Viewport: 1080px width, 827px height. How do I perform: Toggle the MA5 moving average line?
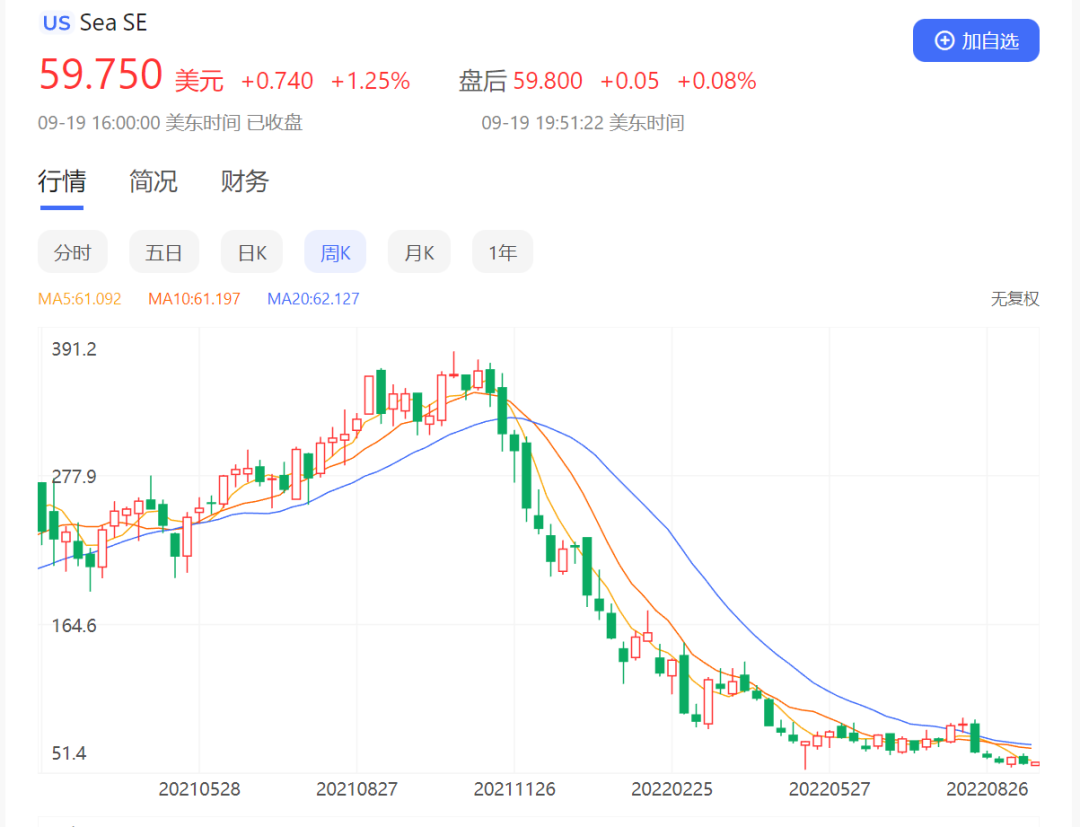click(x=71, y=298)
